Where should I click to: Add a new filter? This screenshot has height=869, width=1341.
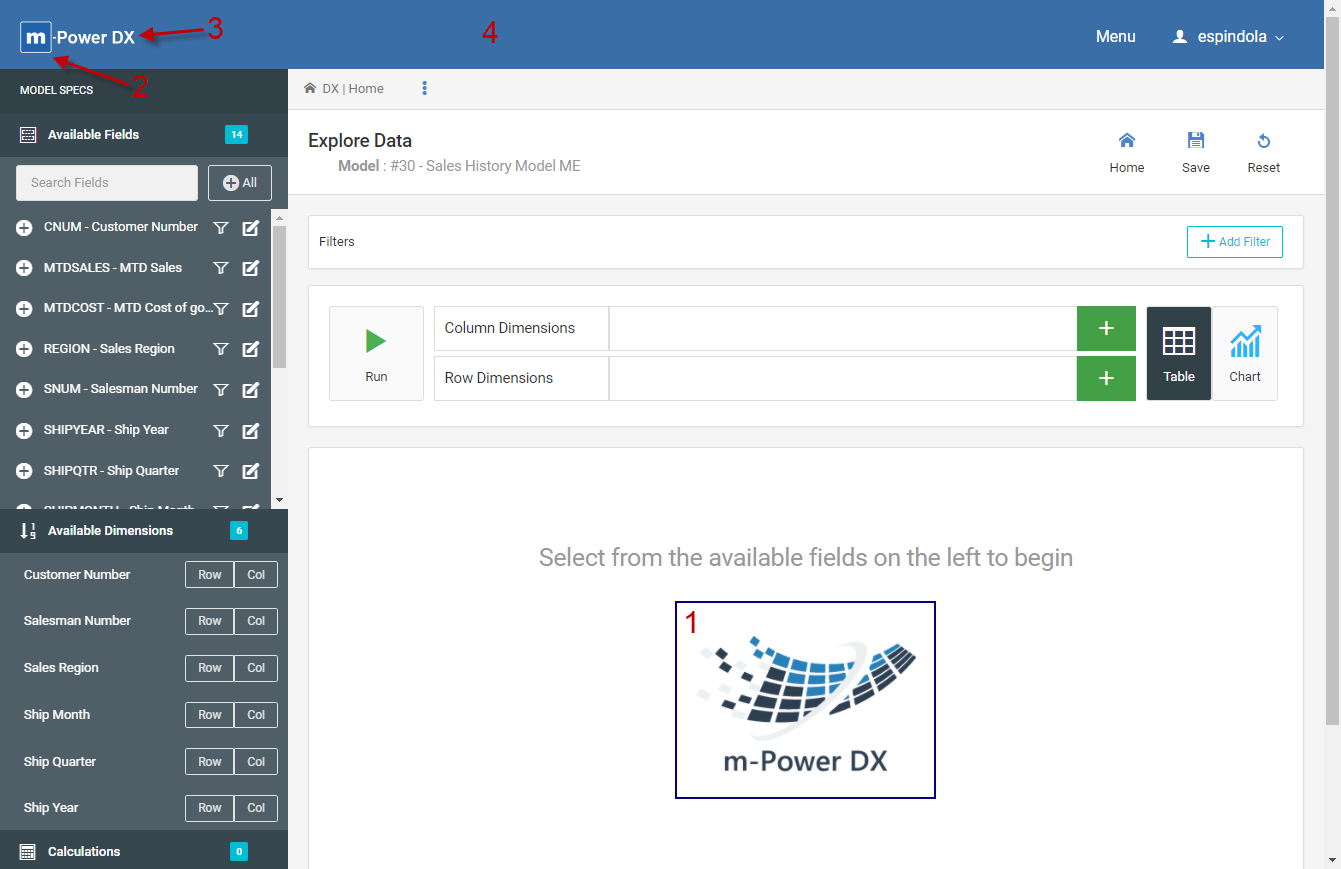(1235, 242)
